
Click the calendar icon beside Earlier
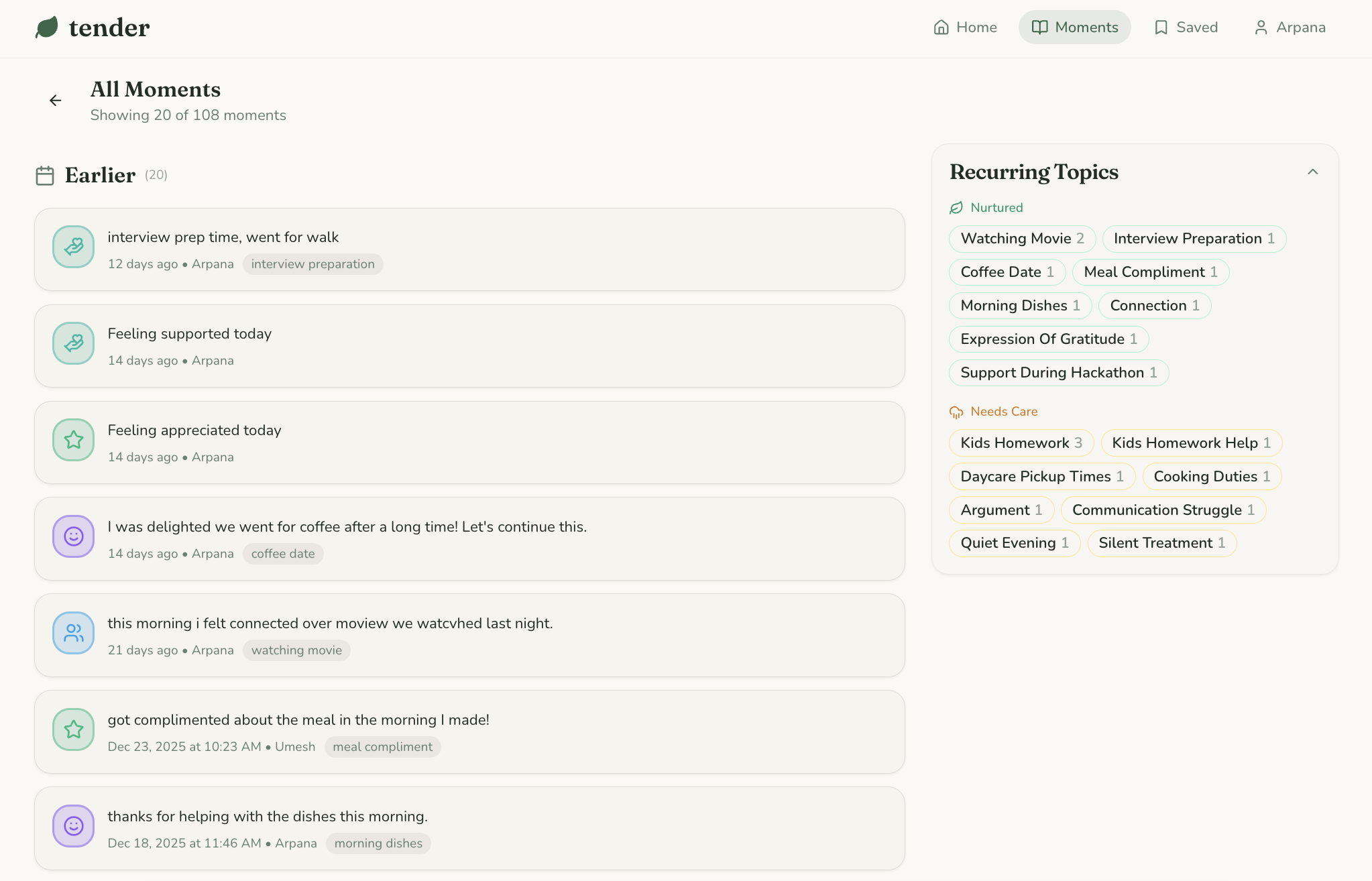point(44,175)
